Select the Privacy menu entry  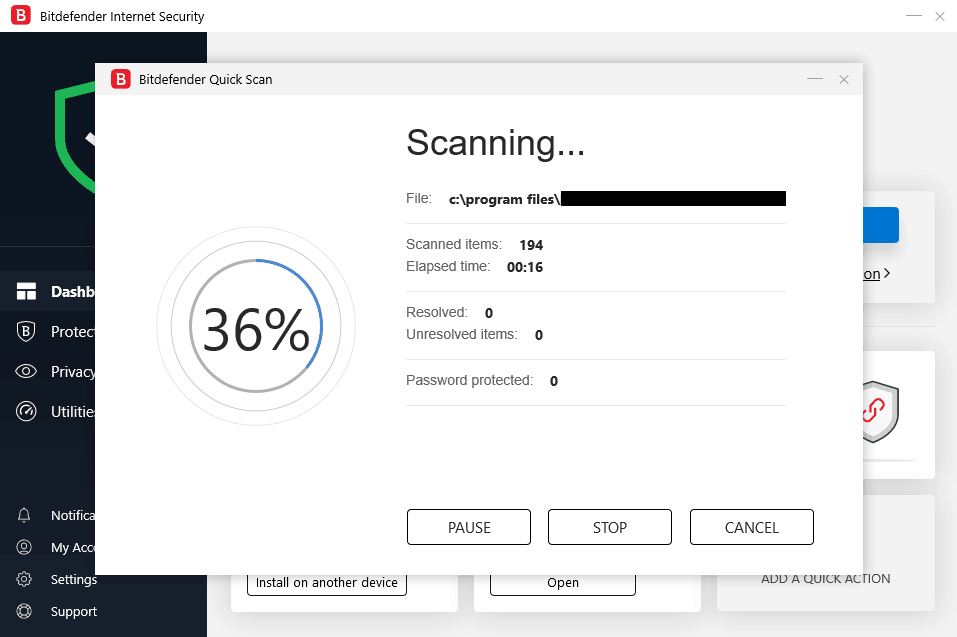coord(72,371)
